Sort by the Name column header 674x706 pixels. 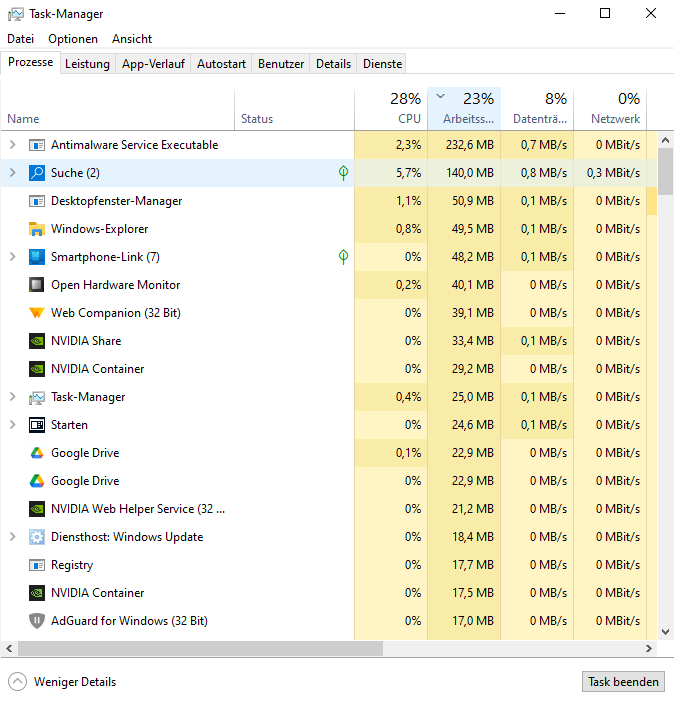click(118, 110)
